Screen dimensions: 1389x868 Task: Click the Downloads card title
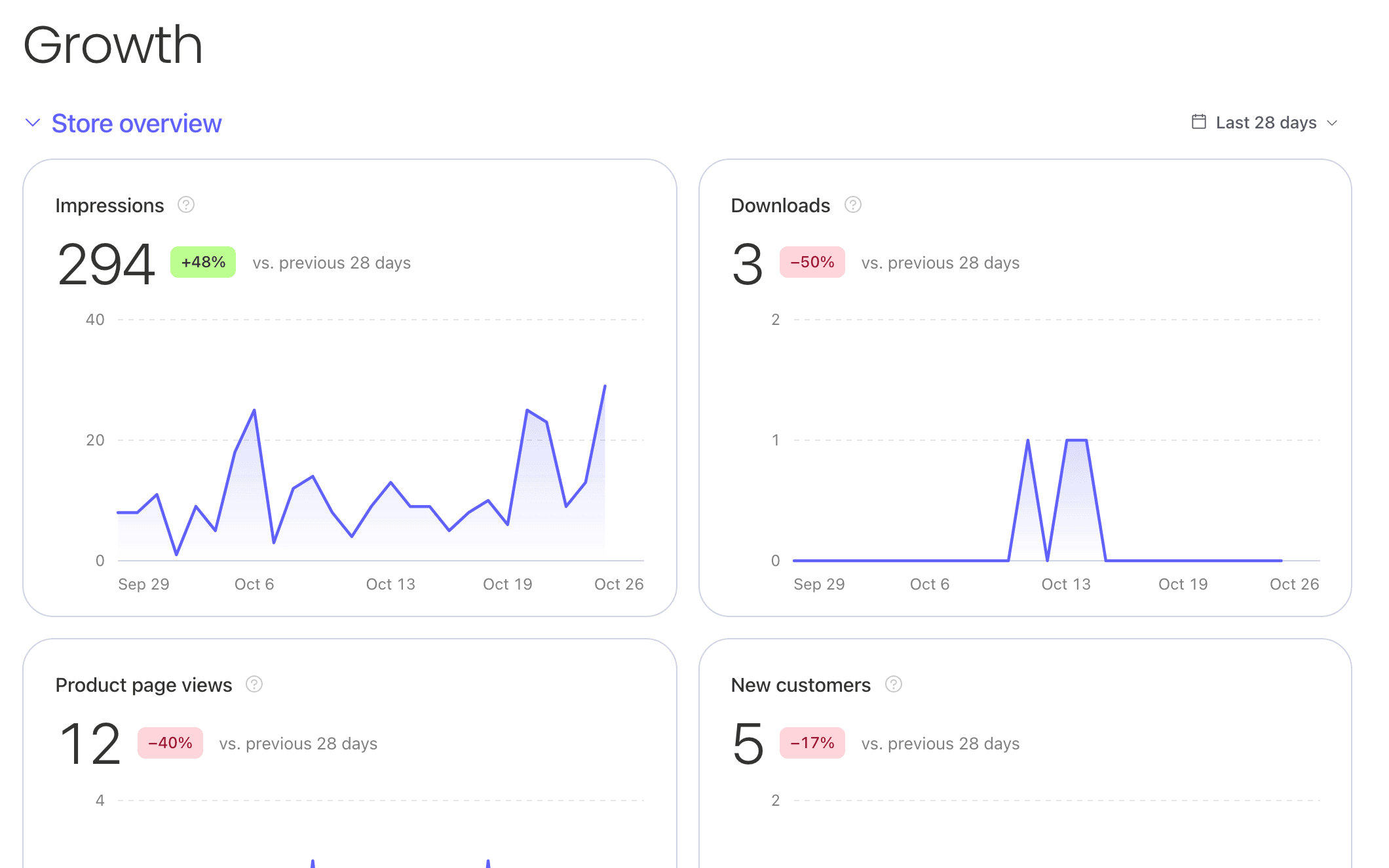[x=780, y=206]
